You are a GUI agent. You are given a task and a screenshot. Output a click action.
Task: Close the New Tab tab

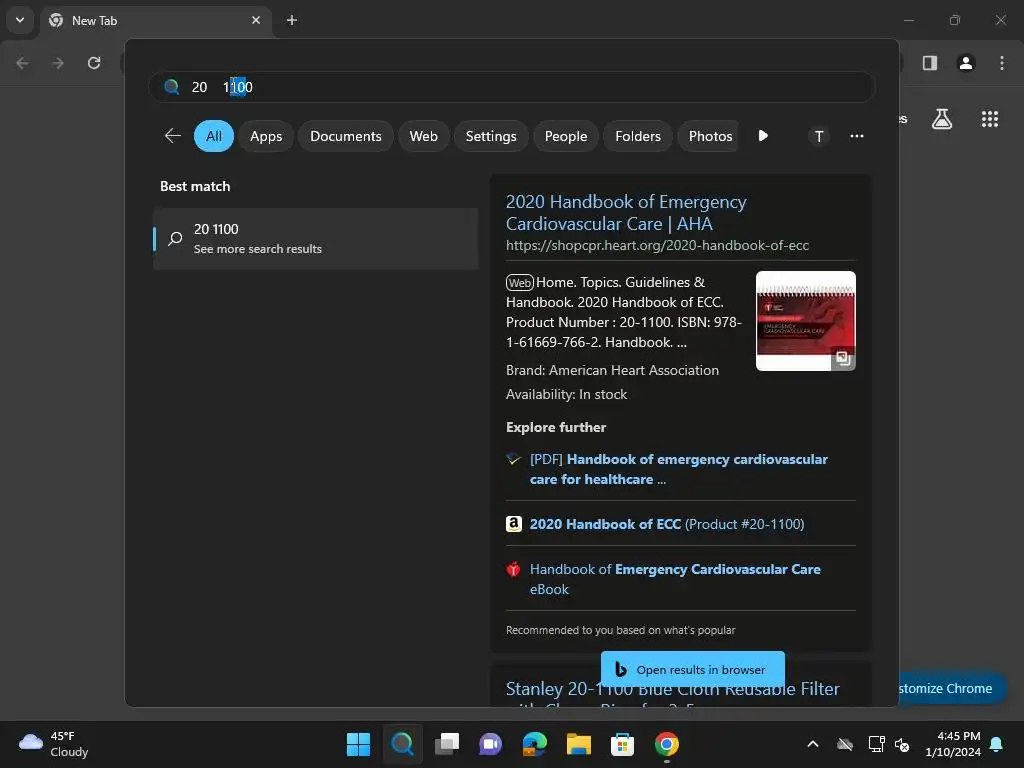(255, 20)
